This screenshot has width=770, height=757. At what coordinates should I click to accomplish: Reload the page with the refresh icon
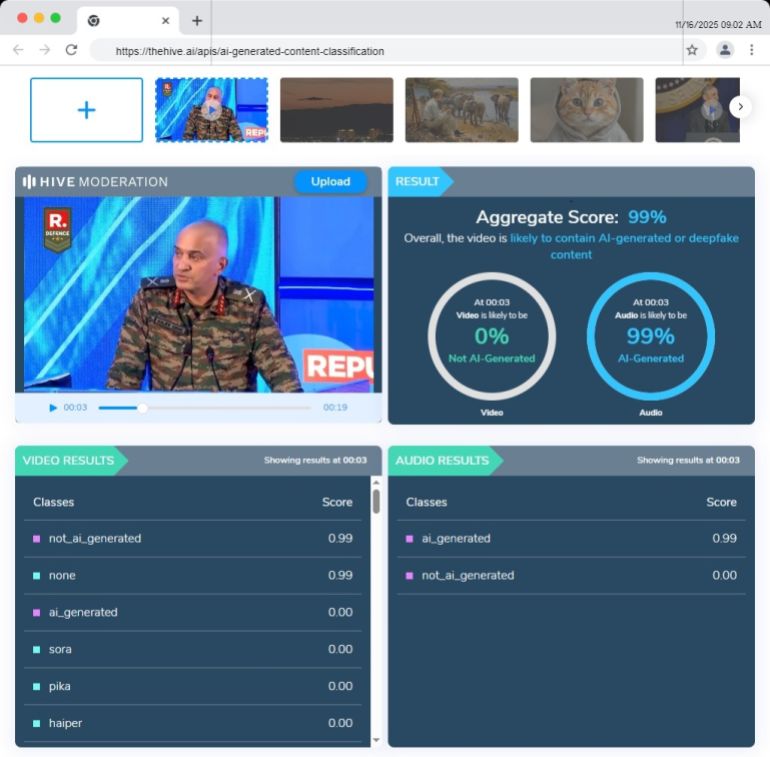[72, 50]
